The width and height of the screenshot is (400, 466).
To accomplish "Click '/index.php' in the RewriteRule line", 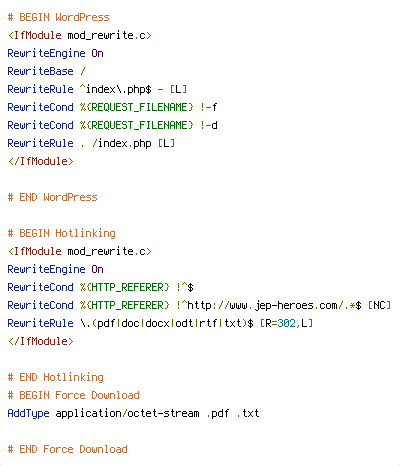I will point(121,143).
